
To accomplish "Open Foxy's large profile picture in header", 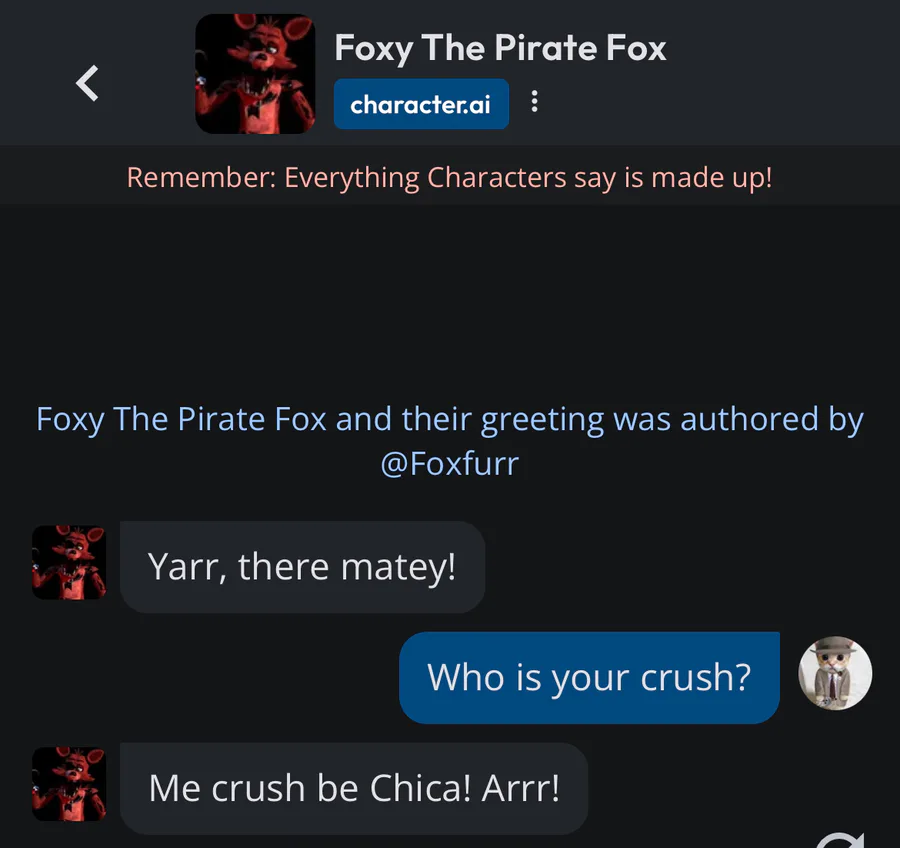I will [255, 74].
